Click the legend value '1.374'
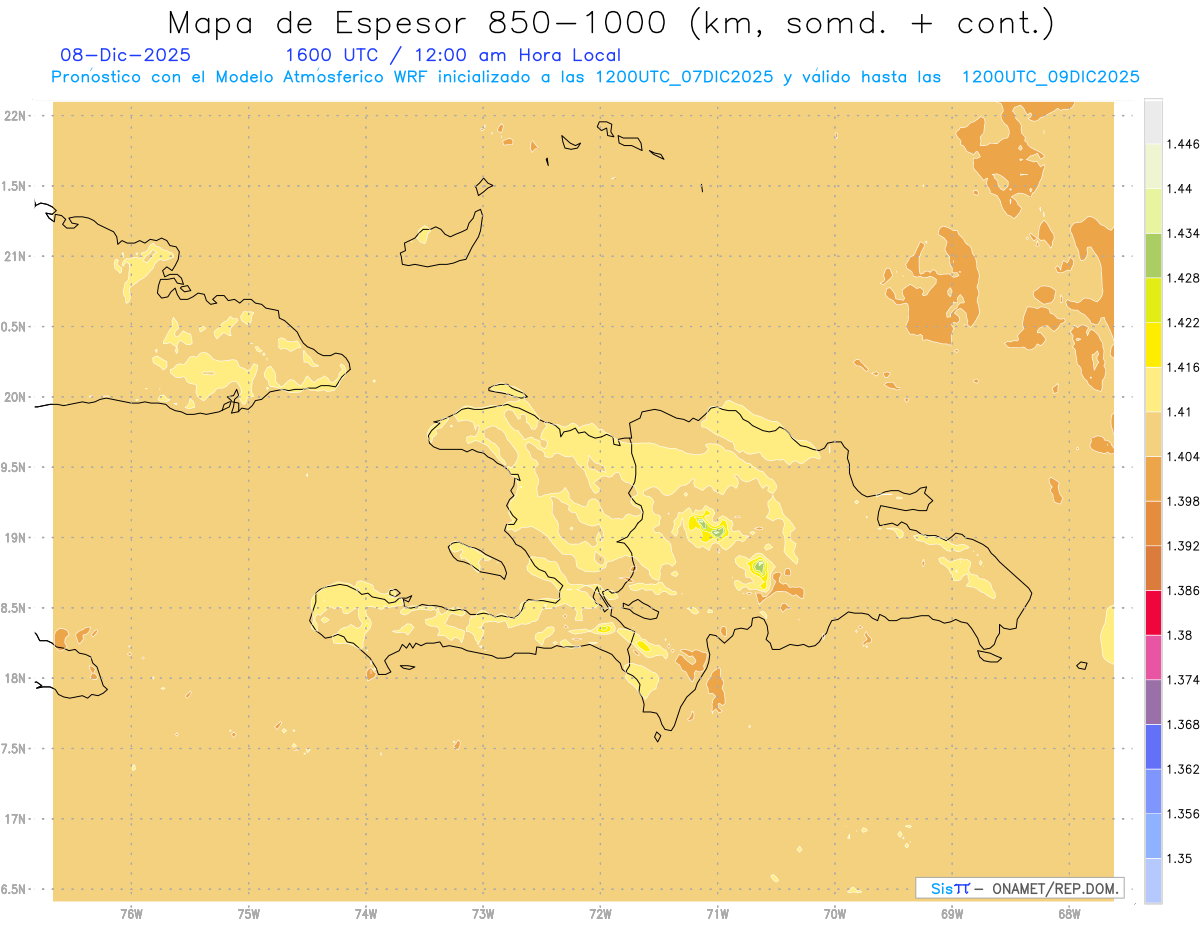The height and width of the screenshot is (927, 1200). pyautogui.click(x=1184, y=680)
